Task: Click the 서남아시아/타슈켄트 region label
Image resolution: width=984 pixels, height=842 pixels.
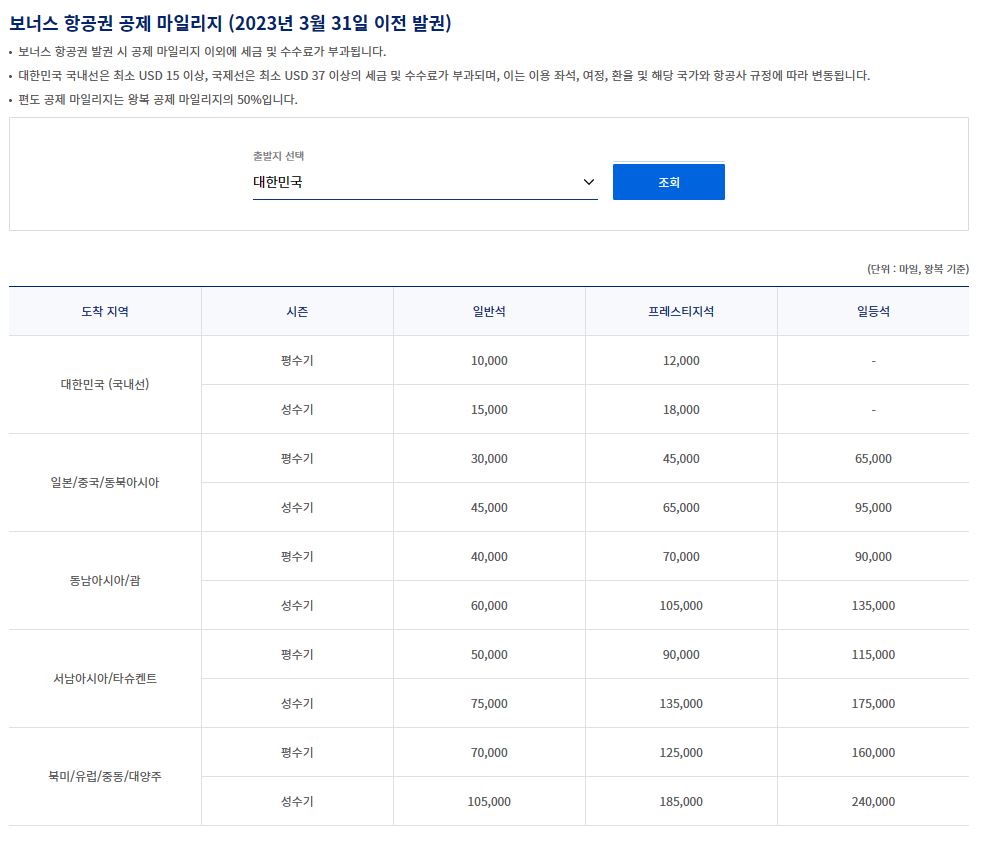Action: click(x=104, y=679)
